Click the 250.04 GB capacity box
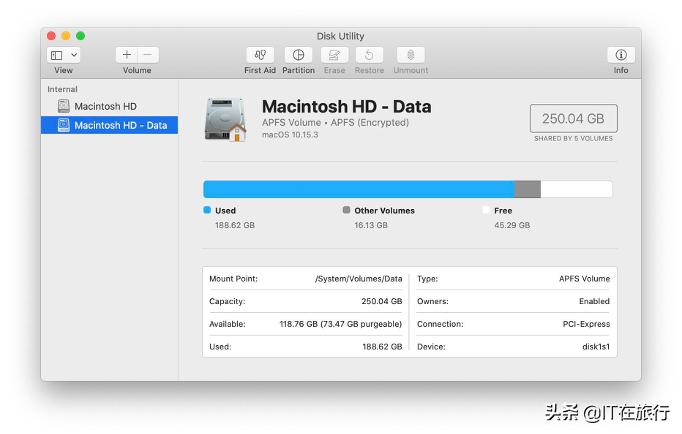This screenshot has height=434, width=682. pos(573,118)
